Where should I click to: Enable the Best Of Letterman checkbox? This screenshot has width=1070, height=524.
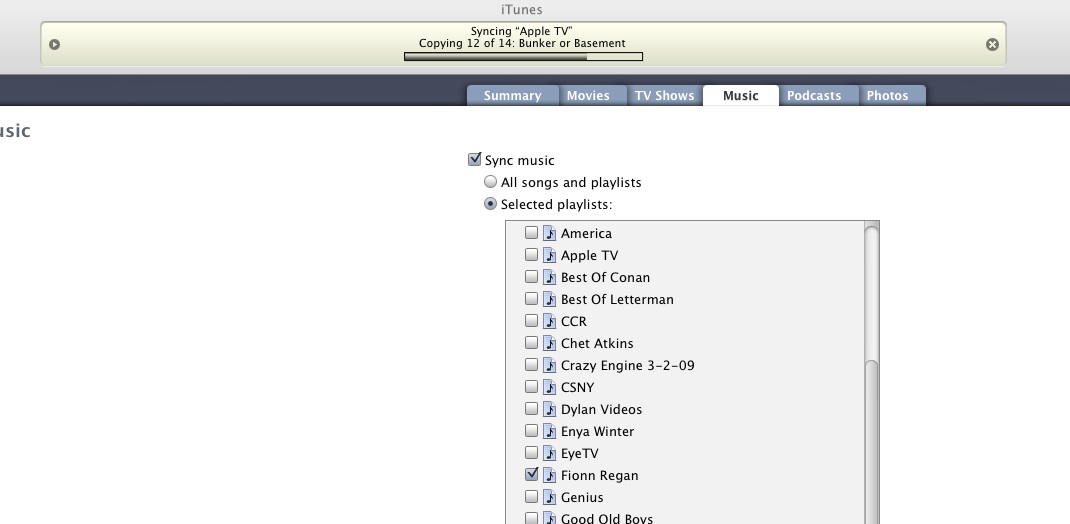click(x=531, y=299)
